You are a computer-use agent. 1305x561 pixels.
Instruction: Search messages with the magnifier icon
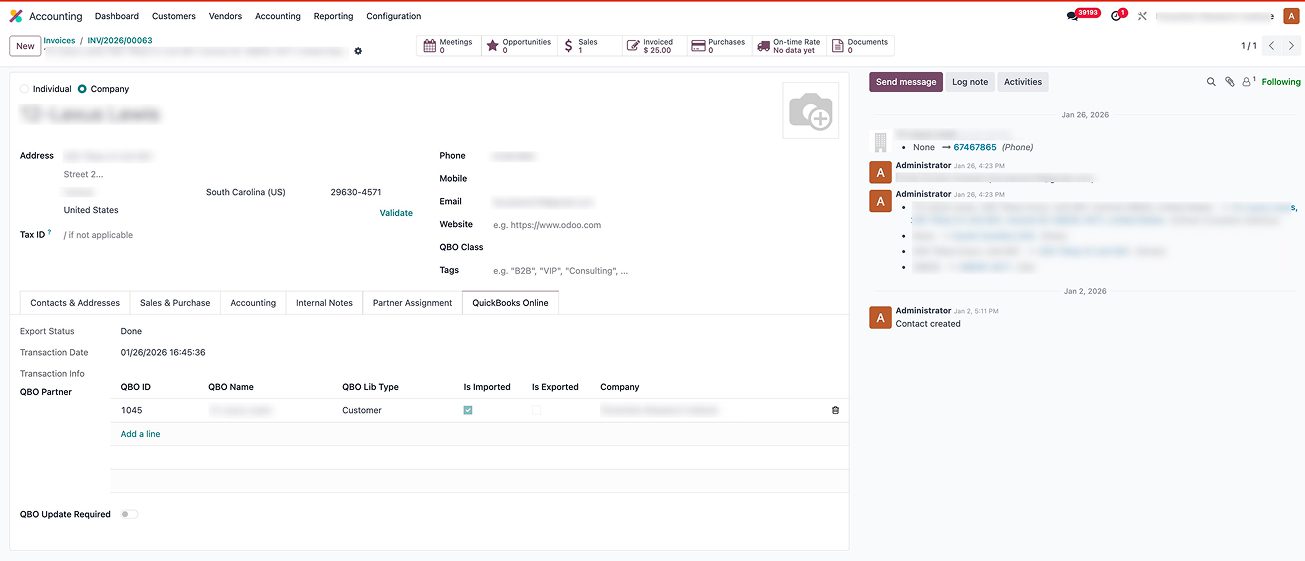click(1211, 82)
